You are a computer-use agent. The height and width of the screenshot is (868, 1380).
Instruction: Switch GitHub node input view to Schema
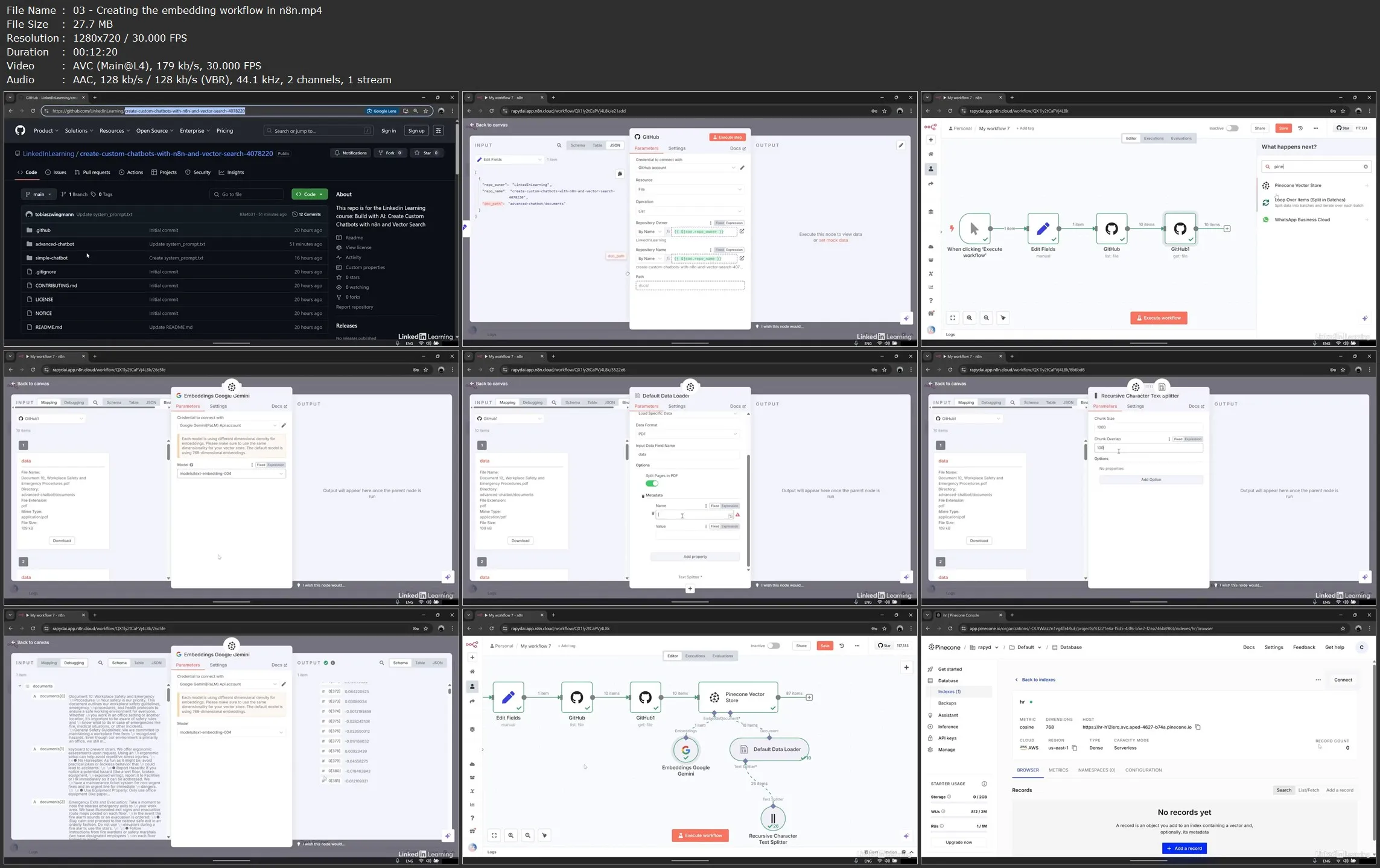(x=577, y=145)
